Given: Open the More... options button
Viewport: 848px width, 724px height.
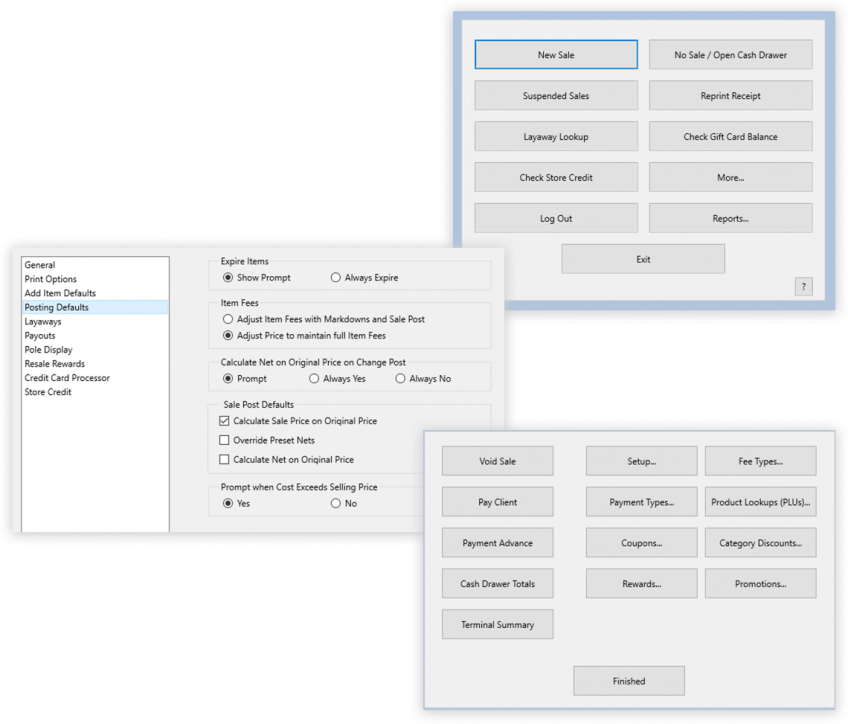Looking at the screenshot, I should (x=730, y=178).
